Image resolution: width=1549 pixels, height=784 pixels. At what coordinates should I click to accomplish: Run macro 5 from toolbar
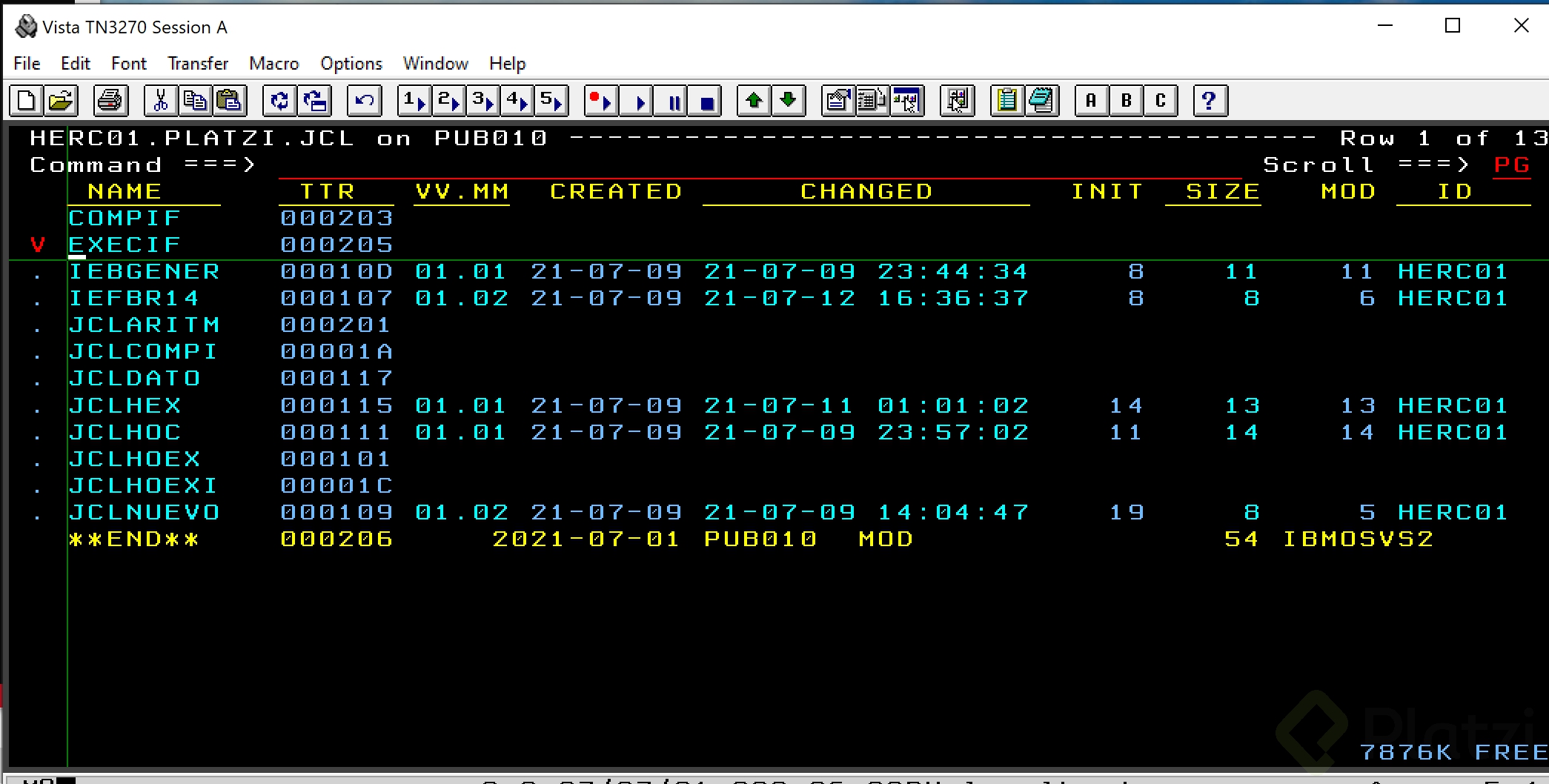[551, 101]
